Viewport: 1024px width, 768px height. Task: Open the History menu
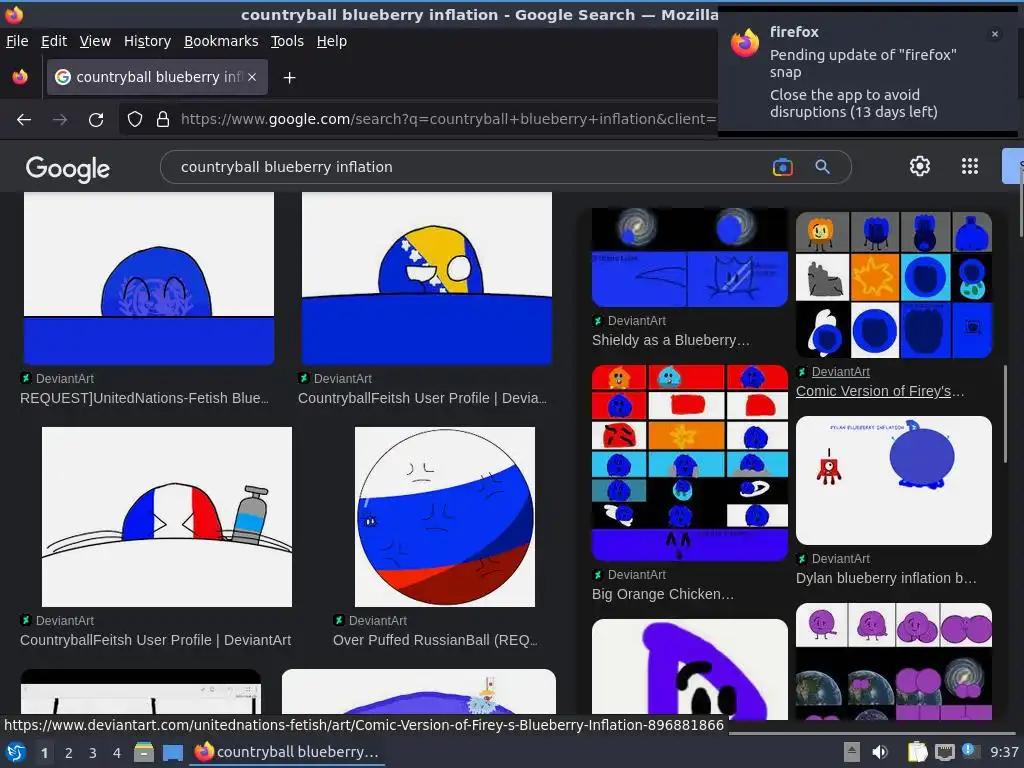[147, 41]
